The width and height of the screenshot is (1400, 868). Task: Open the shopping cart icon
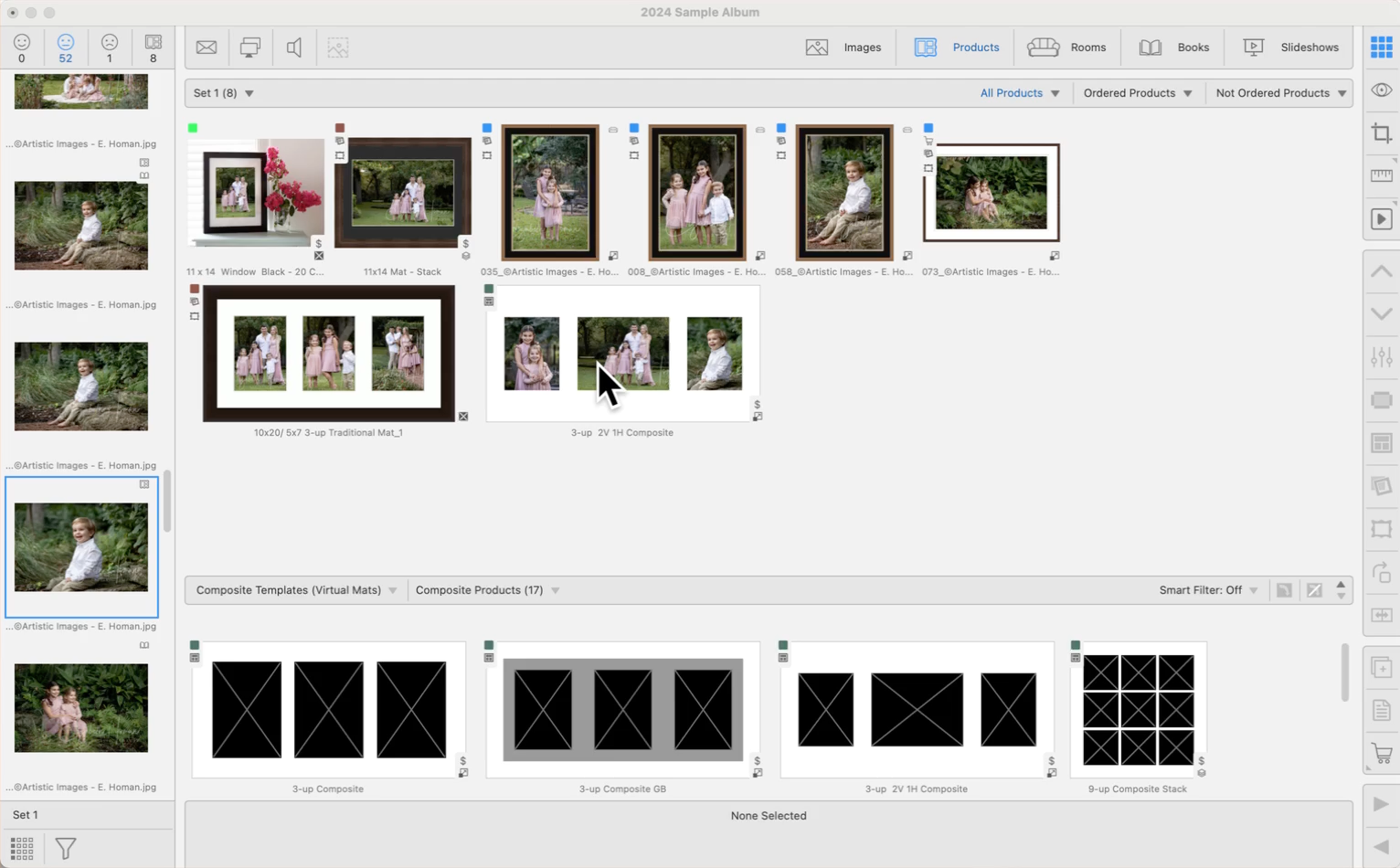click(1381, 754)
